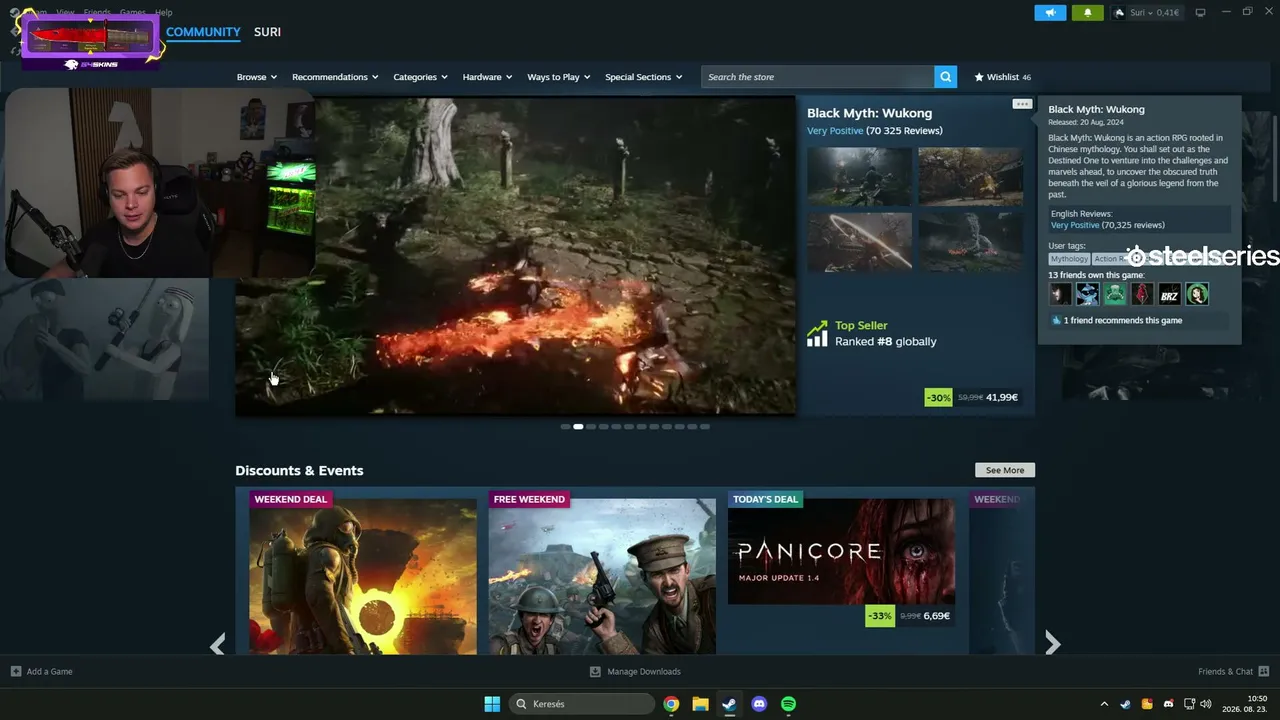This screenshot has height=720, width=1280.
Task: Expand the Special Sections dropdown
Action: (x=643, y=77)
